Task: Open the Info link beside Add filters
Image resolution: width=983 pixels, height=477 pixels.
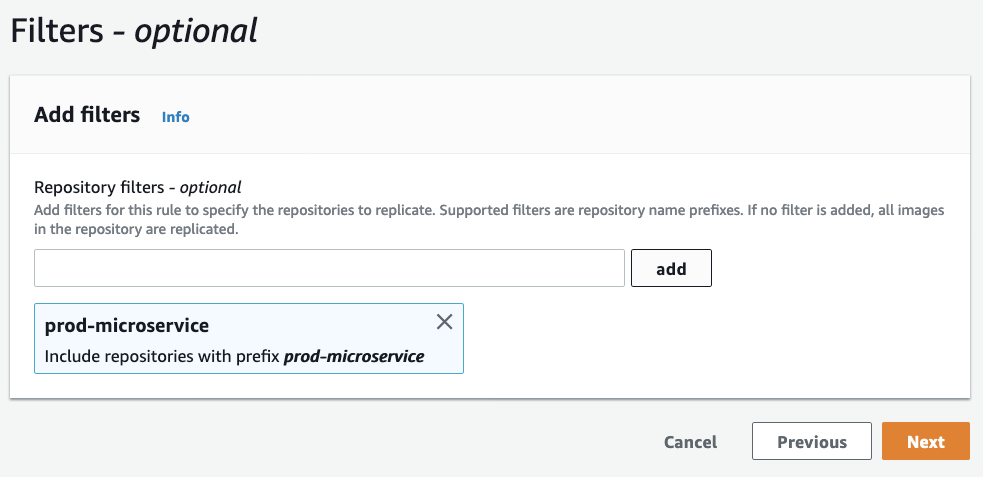Action: (175, 117)
